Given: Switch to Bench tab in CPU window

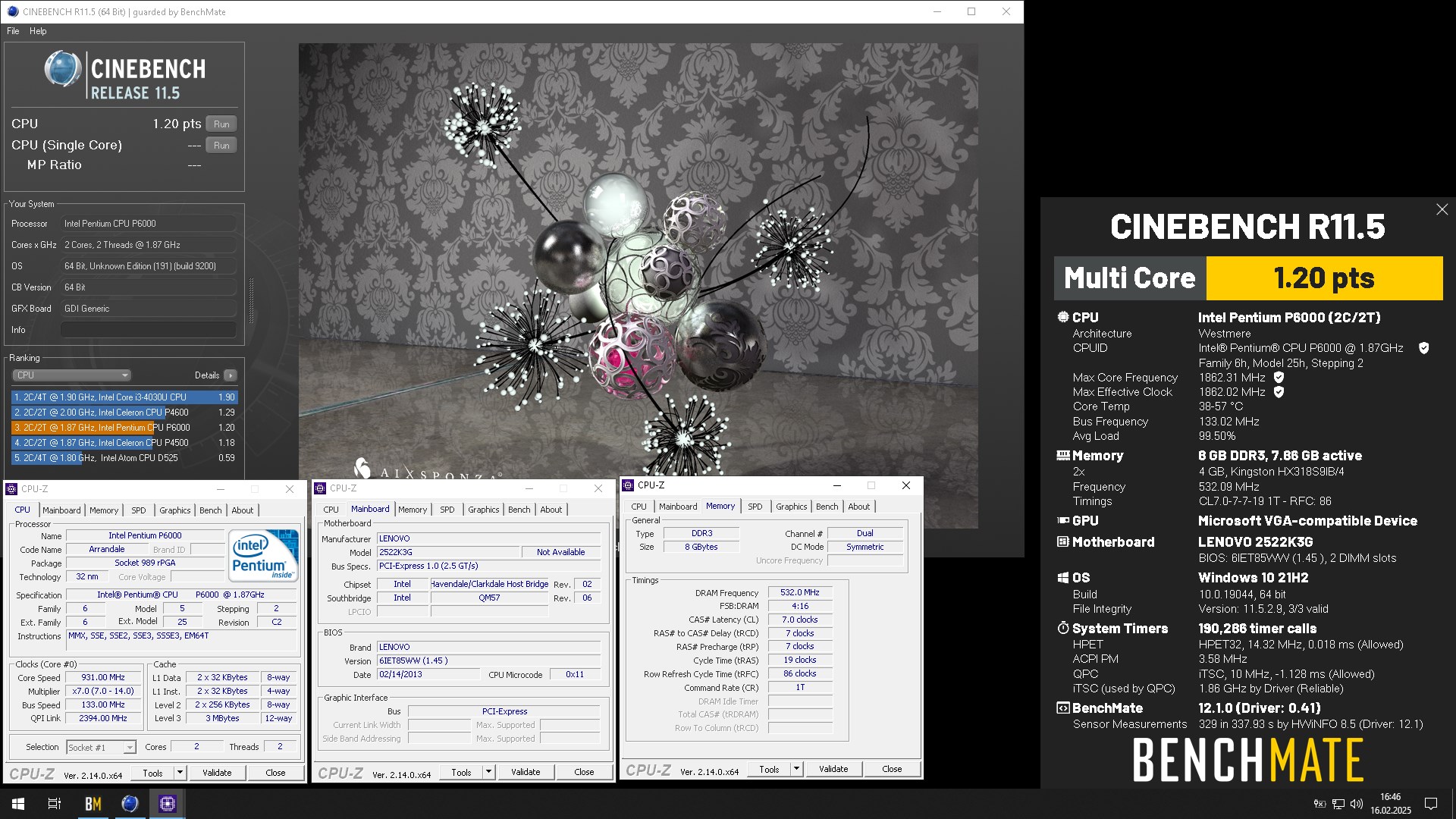Looking at the screenshot, I should (211, 510).
